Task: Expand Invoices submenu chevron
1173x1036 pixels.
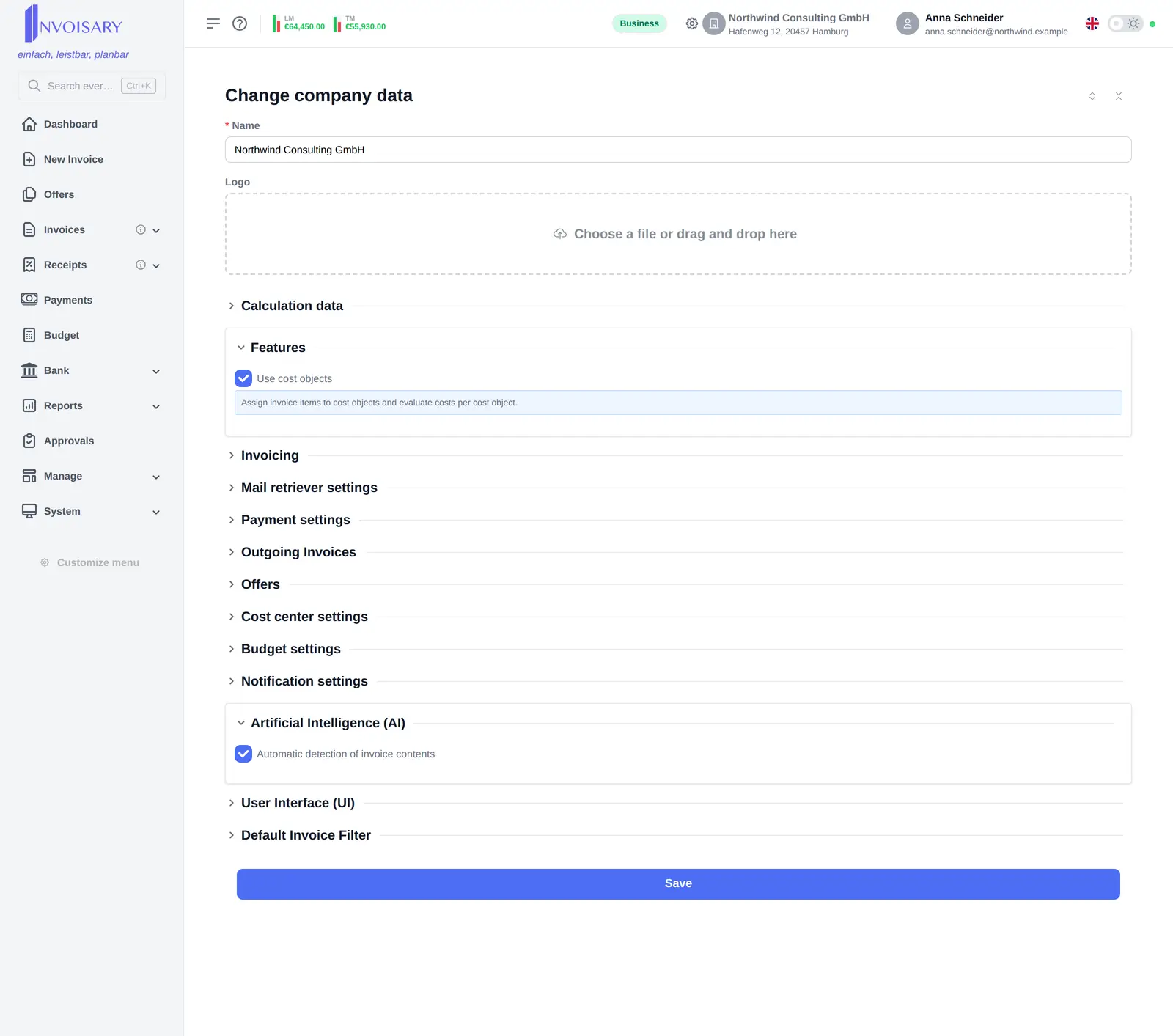Action: click(156, 230)
